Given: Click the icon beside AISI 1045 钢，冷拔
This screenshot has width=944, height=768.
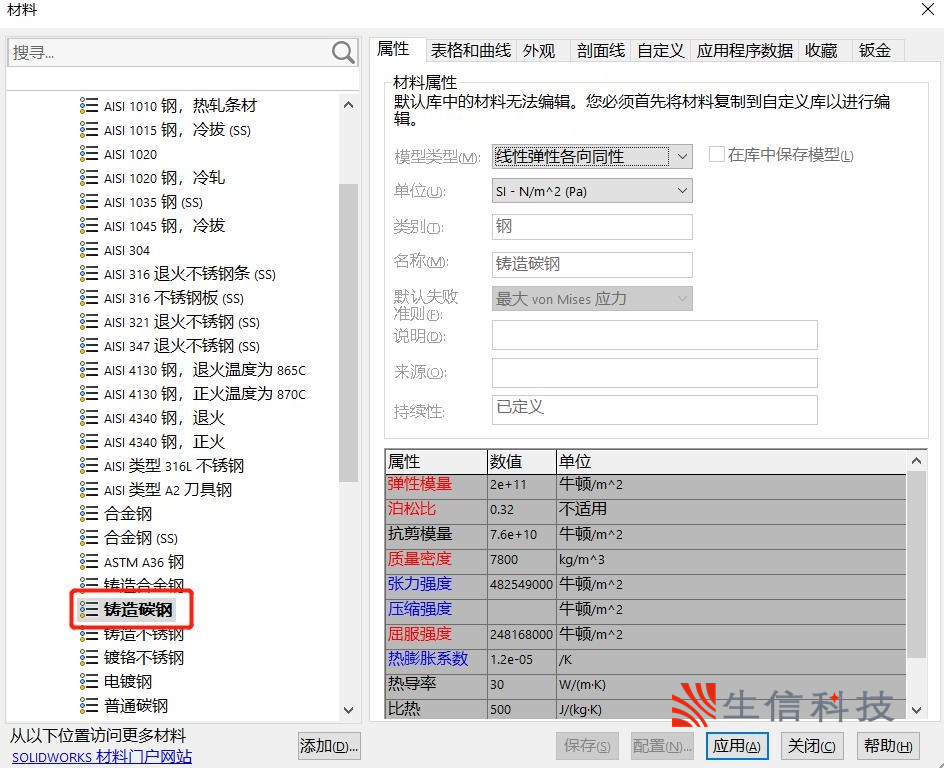Looking at the screenshot, I should click(x=88, y=226).
